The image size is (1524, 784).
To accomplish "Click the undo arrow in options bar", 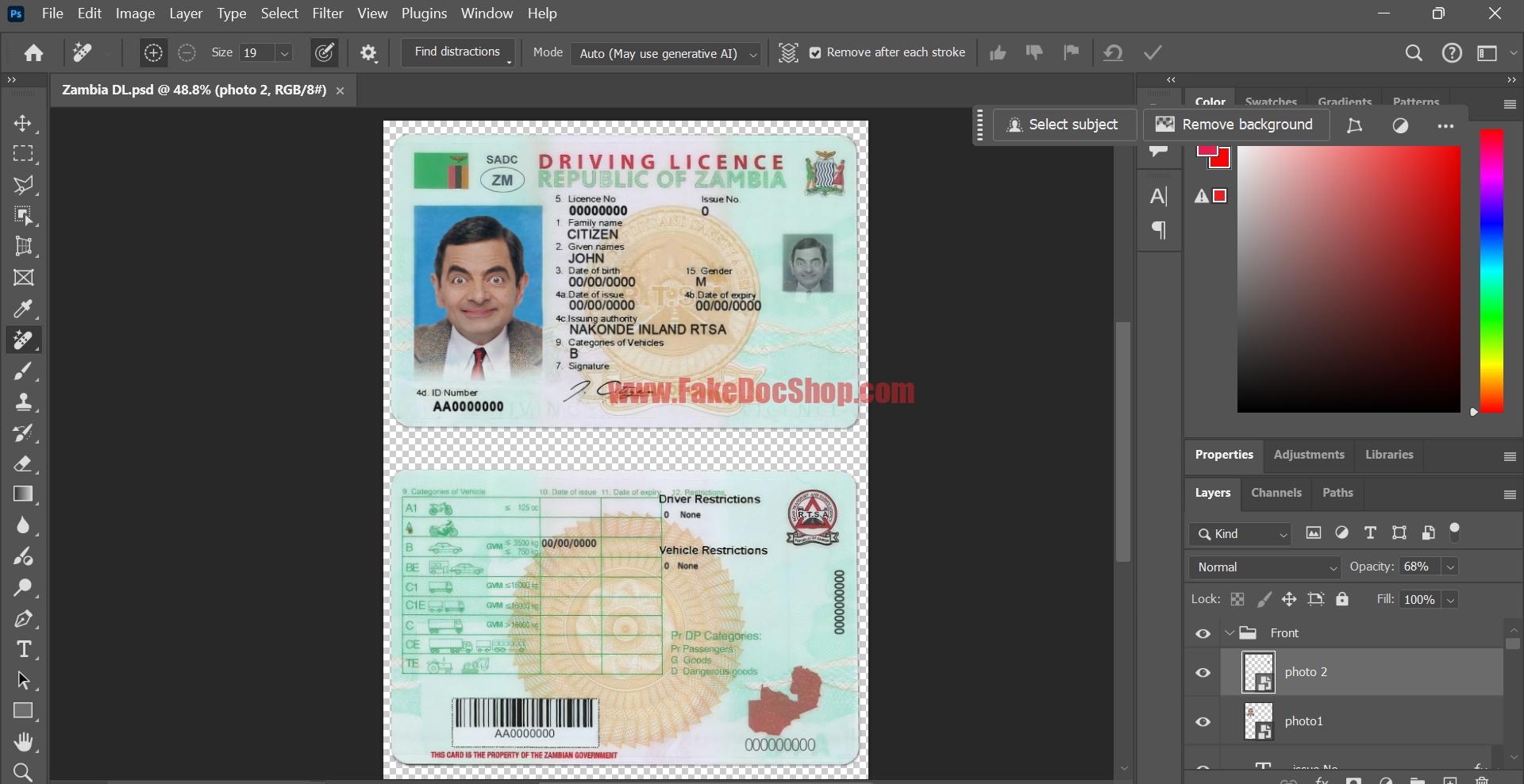I will coord(1113,53).
